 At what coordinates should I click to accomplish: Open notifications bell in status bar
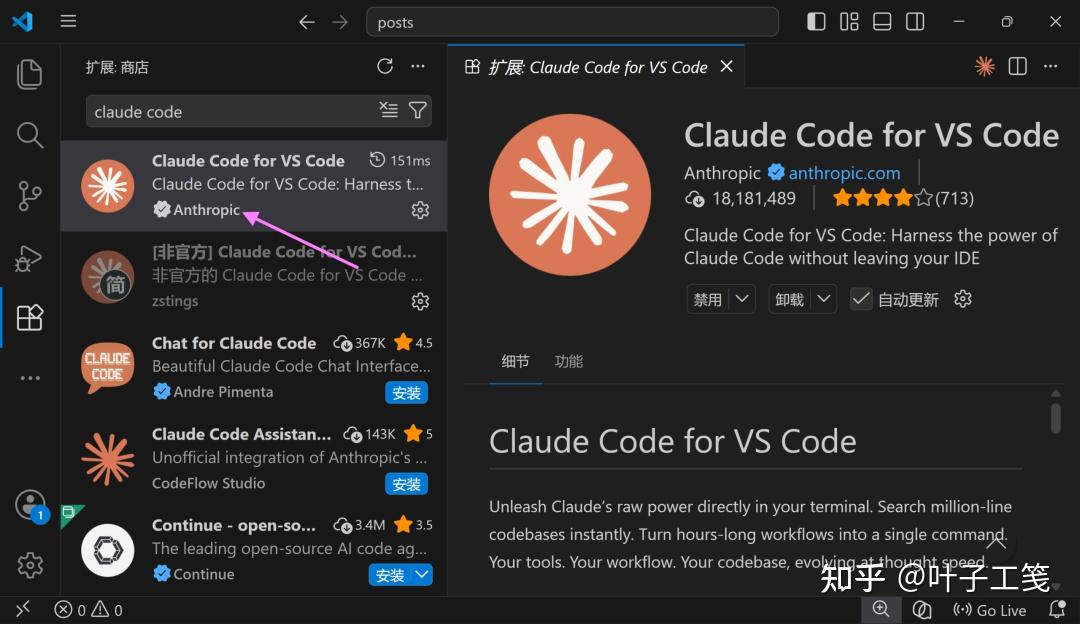coord(1057,610)
